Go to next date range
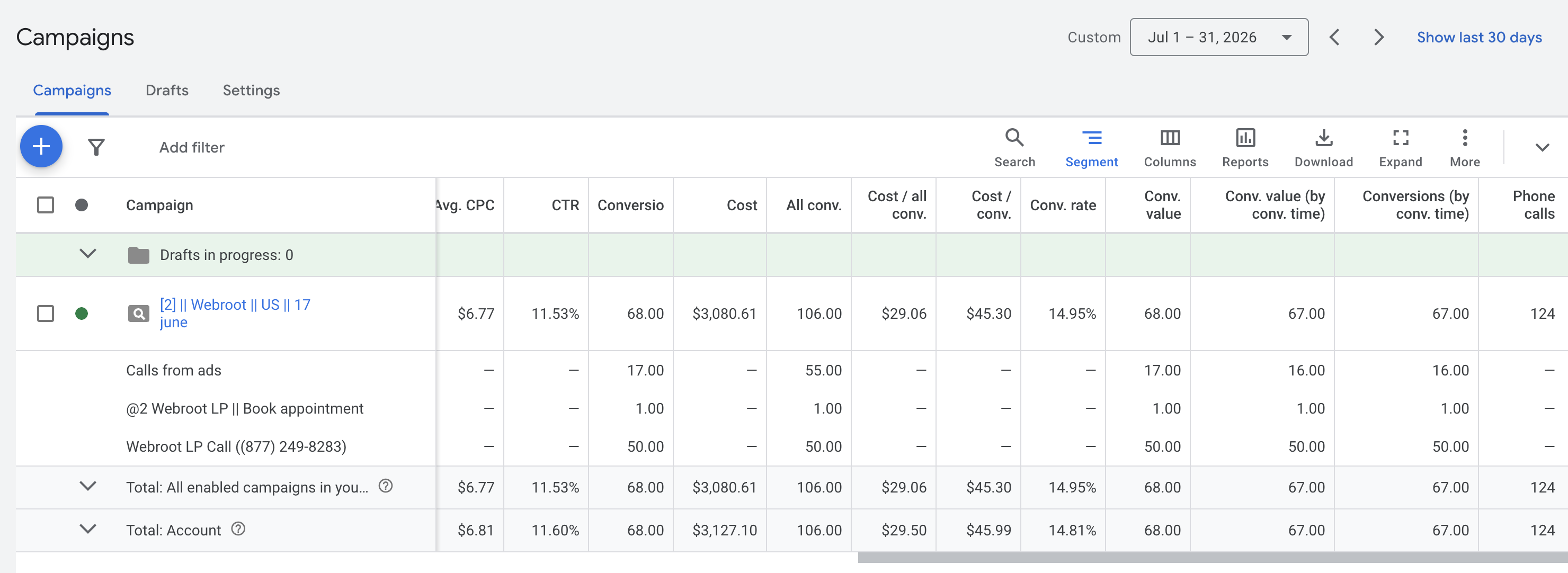The width and height of the screenshot is (1568, 573). (x=1379, y=37)
